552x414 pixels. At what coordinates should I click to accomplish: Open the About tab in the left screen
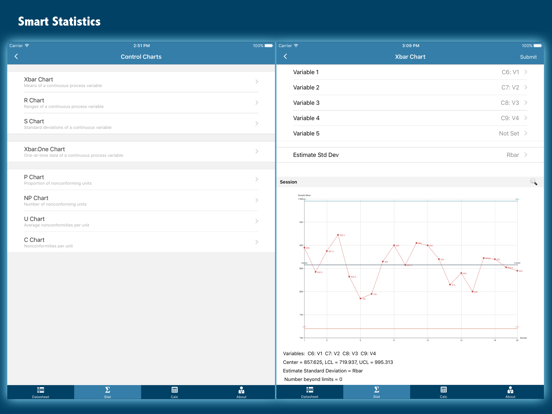click(241, 392)
